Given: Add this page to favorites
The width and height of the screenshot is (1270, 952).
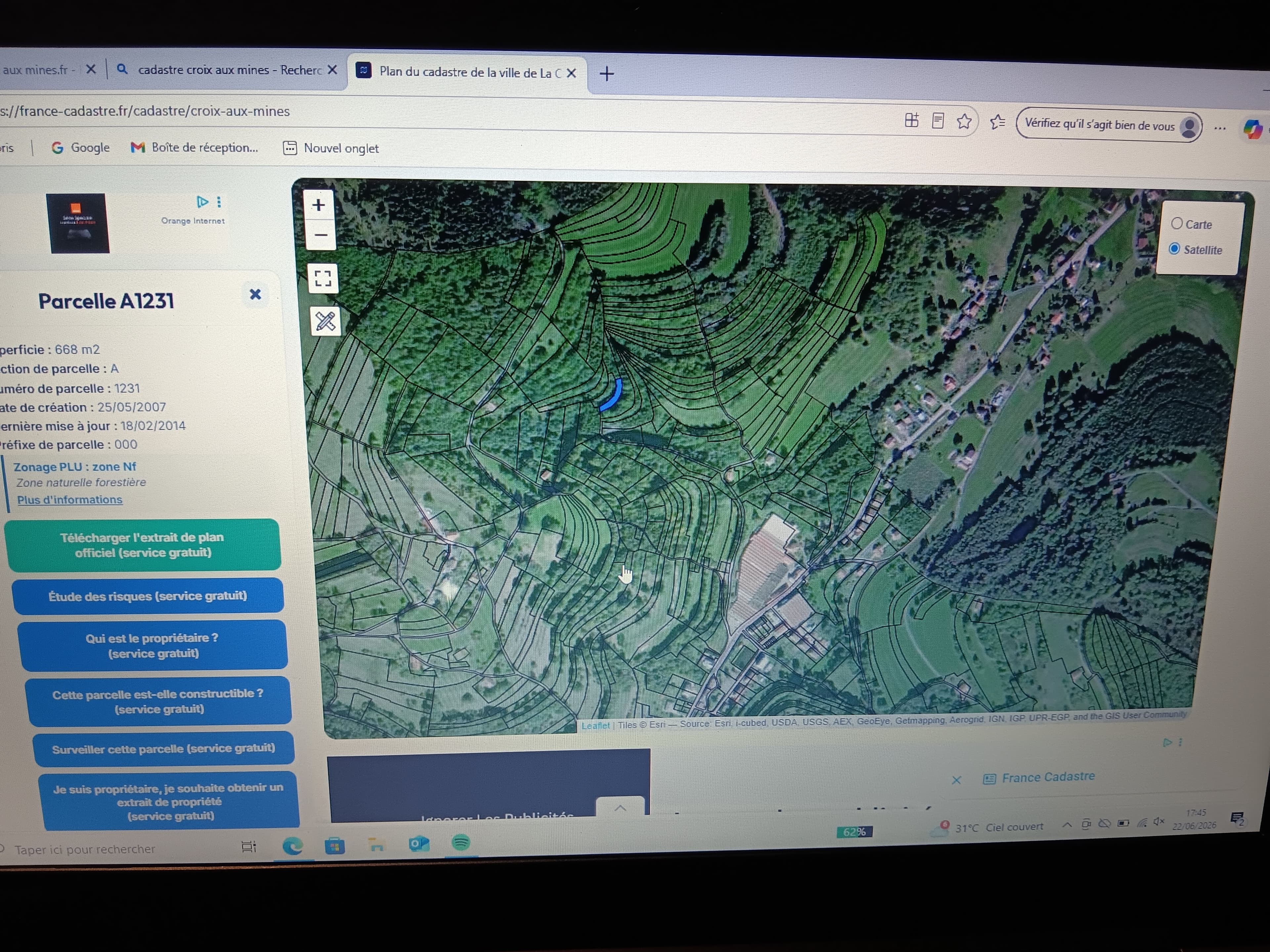Looking at the screenshot, I should coord(964,121).
